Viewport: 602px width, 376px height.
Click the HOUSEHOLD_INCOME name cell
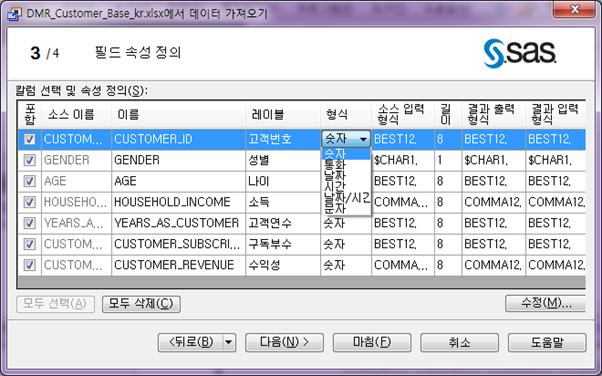pos(179,202)
